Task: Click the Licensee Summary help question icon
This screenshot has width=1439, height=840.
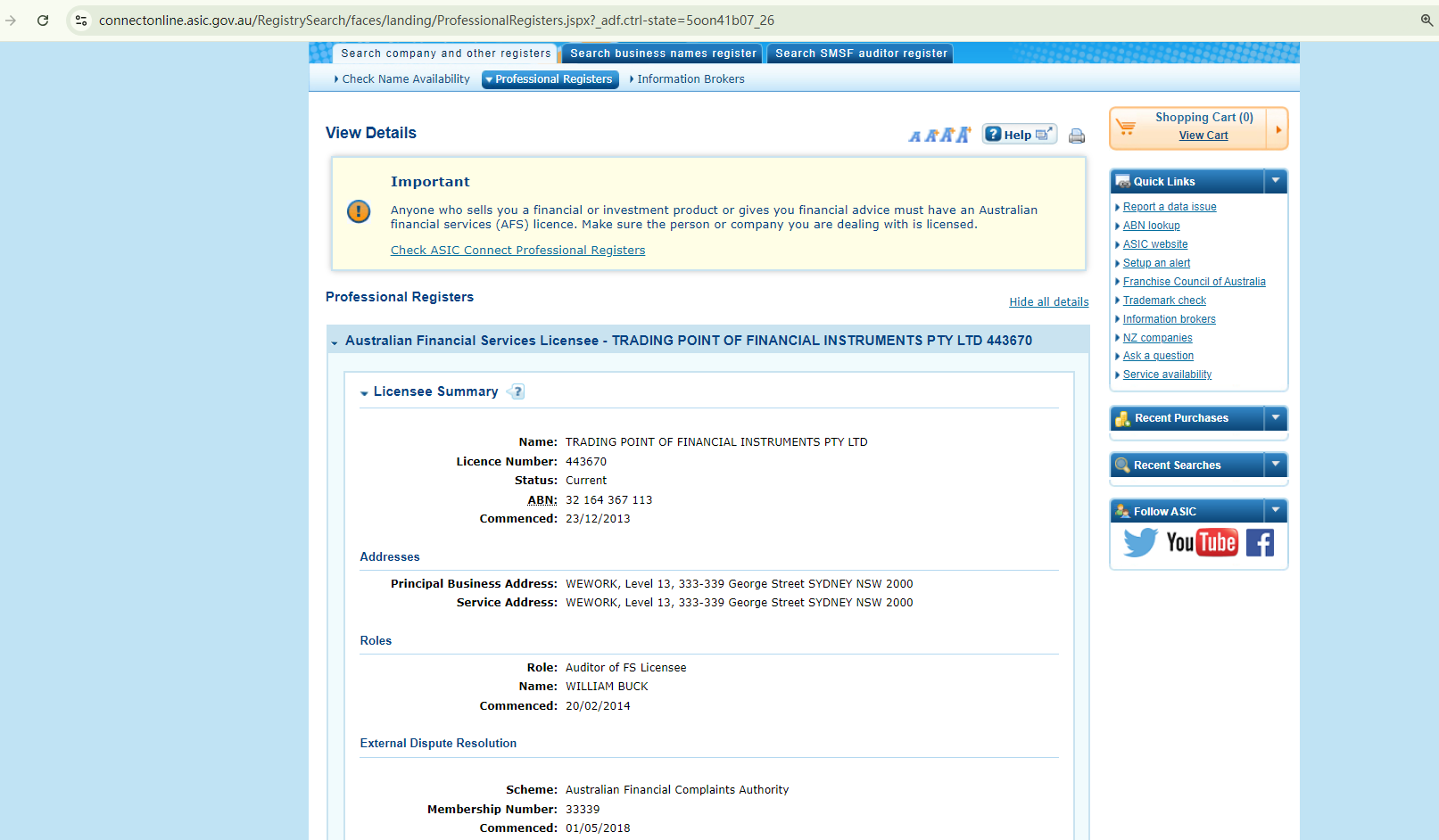Action: coord(516,391)
